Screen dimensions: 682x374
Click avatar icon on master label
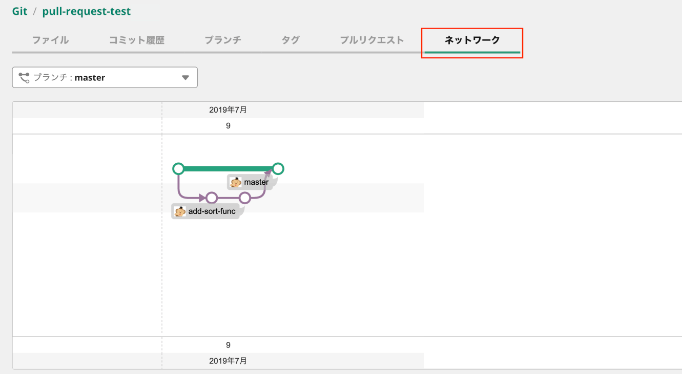tap(236, 182)
